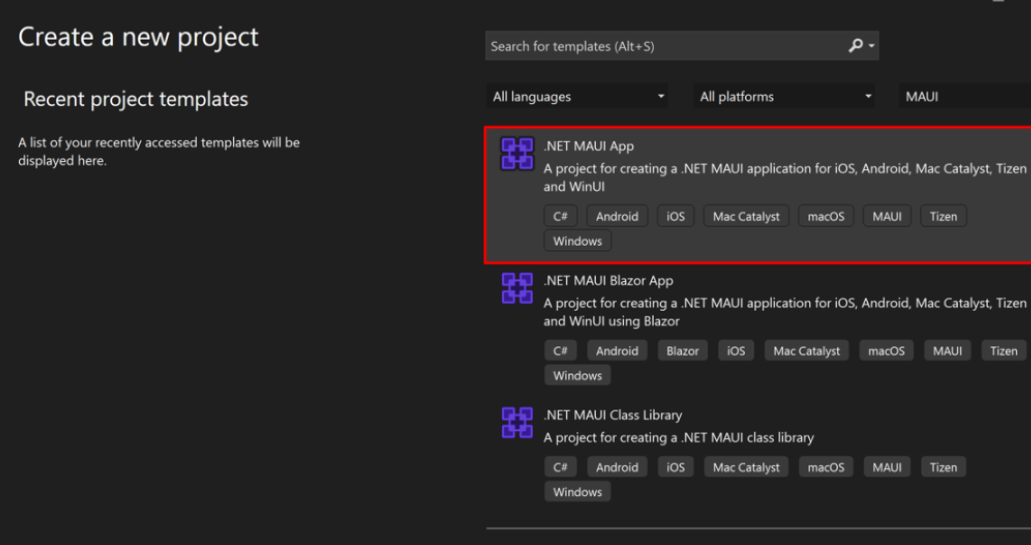Click the Windows tag under .NET MAUI Blazor App
The width and height of the screenshot is (1031, 545).
[x=578, y=376]
